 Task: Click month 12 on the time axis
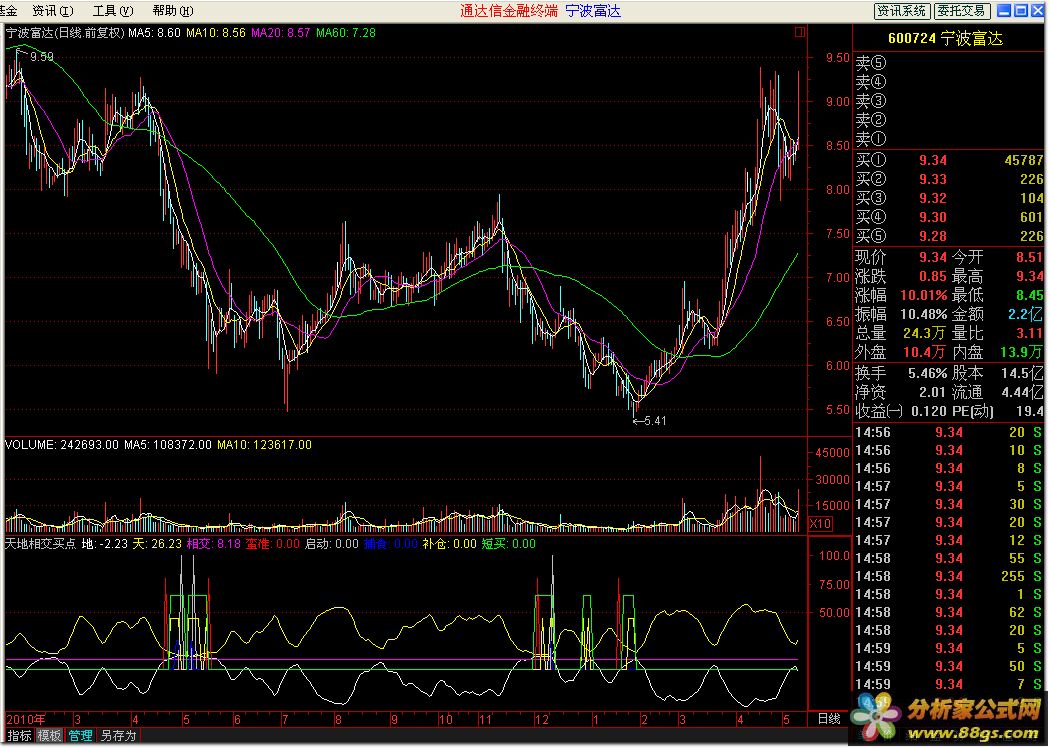pos(542,720)
